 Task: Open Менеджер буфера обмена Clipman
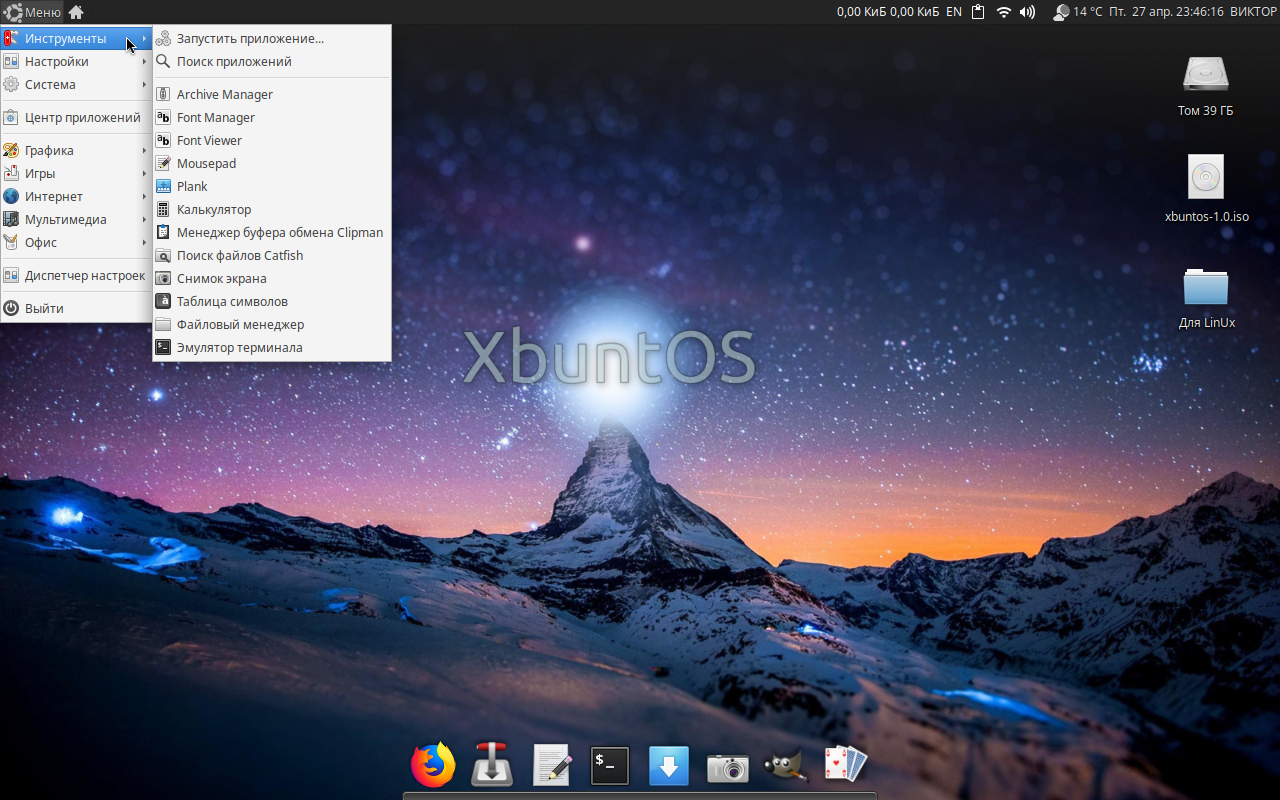271,232
